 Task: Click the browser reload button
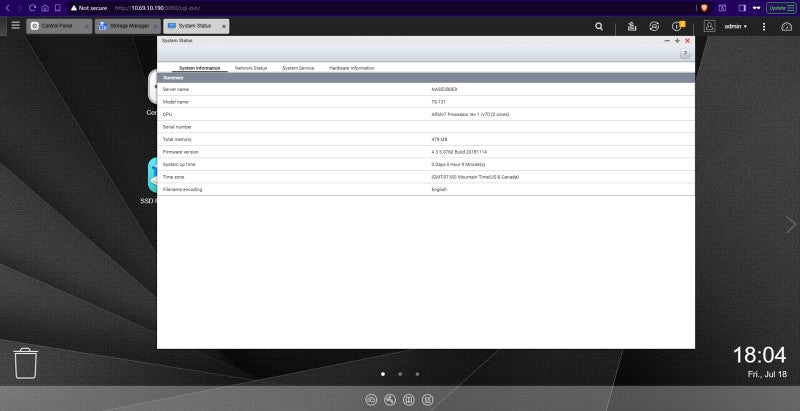32,8
